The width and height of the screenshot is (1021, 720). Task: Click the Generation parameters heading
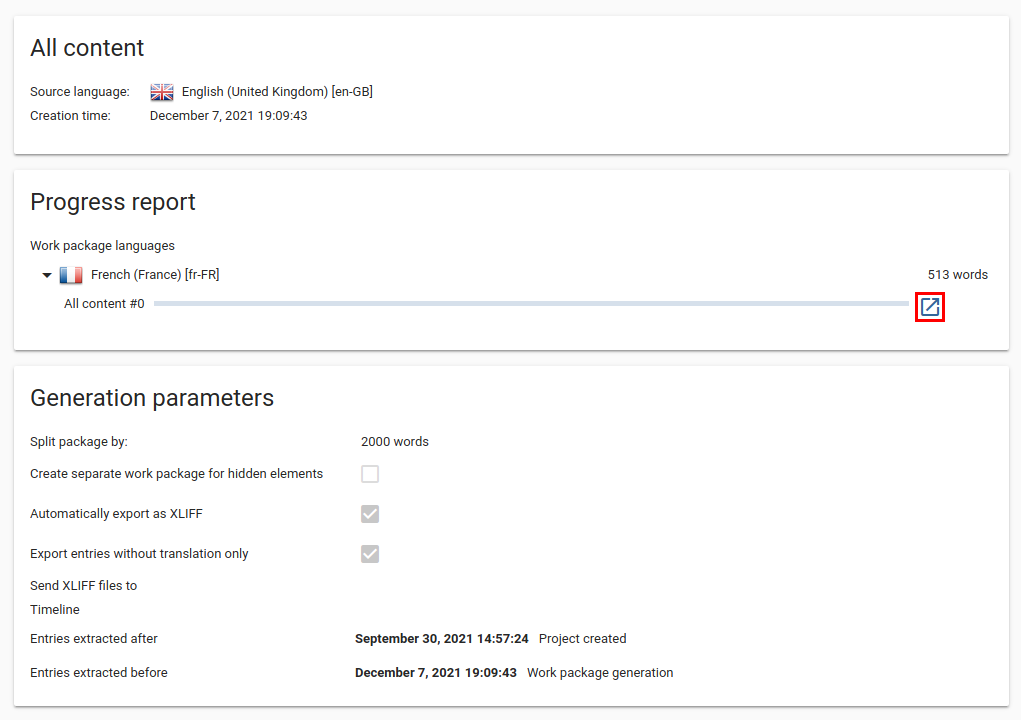click(x=152, y=398)
